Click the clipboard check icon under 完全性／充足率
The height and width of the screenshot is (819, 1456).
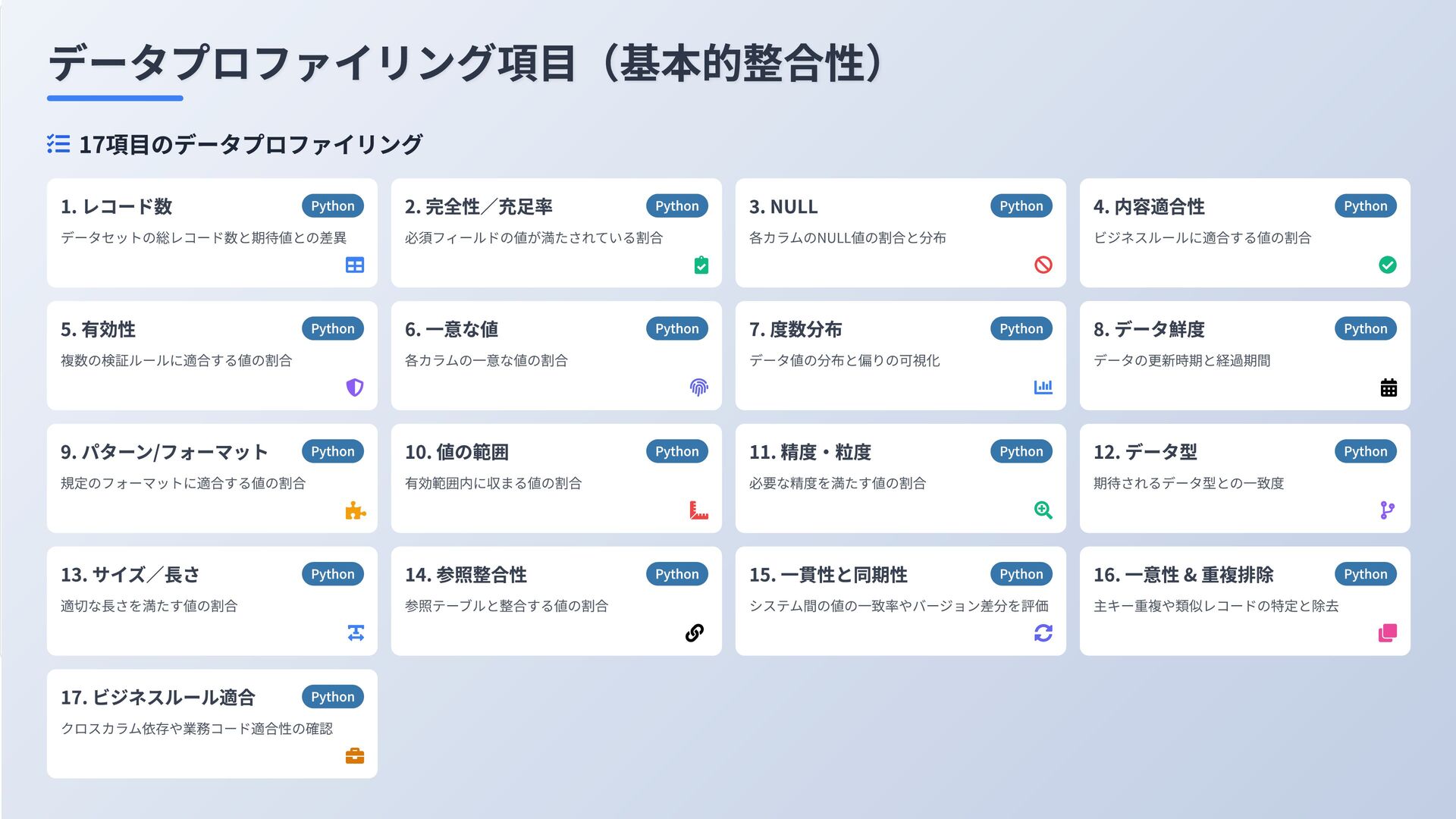click(701, 265)
